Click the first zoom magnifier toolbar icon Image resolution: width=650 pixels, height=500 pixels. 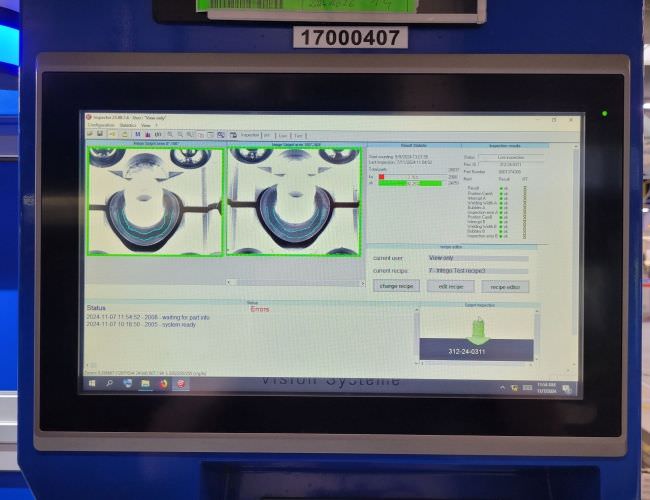(170, 135)
